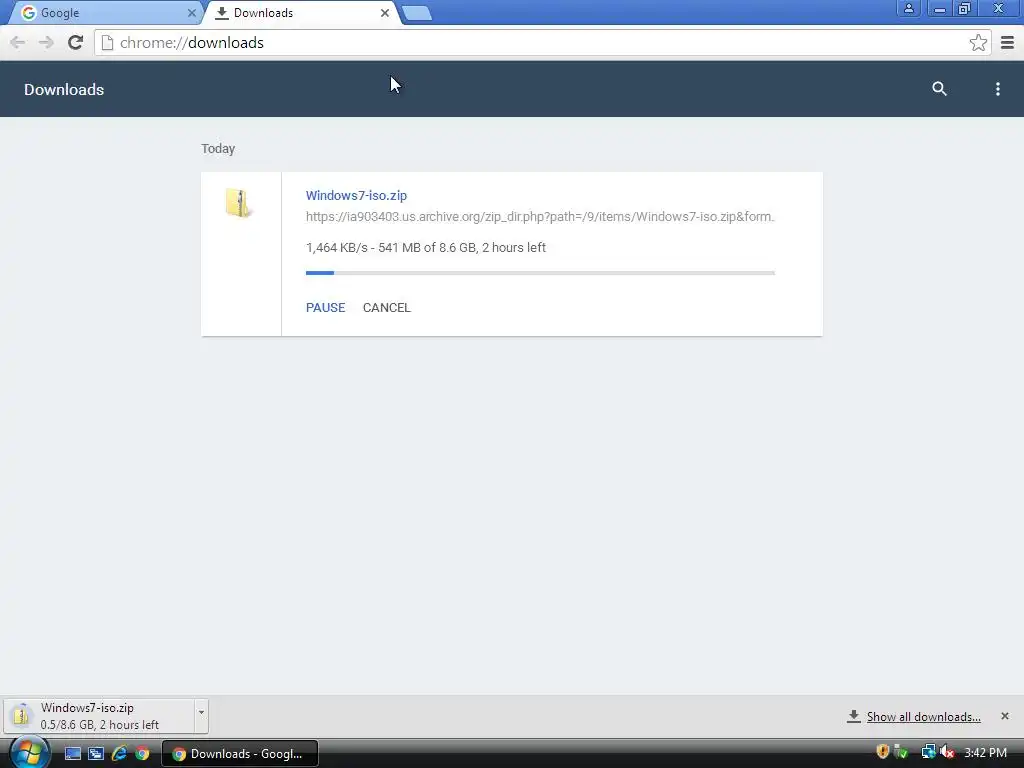The height and width of the screenshot is (768, 1024).
Task: Click the page icon in the address bar
Action: pyautogui.click(x=107, y=43)
